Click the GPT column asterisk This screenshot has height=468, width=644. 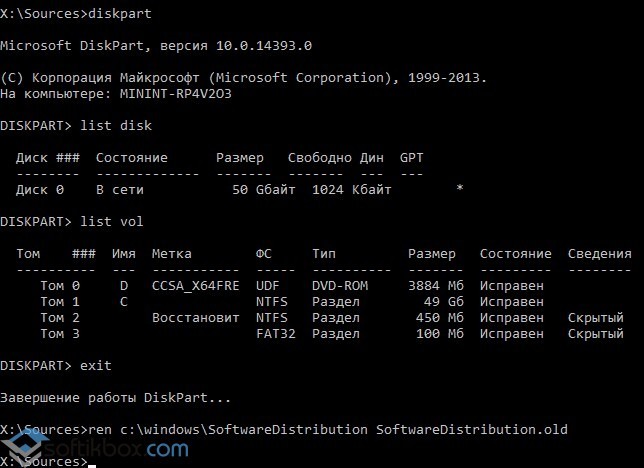point(459,189)
